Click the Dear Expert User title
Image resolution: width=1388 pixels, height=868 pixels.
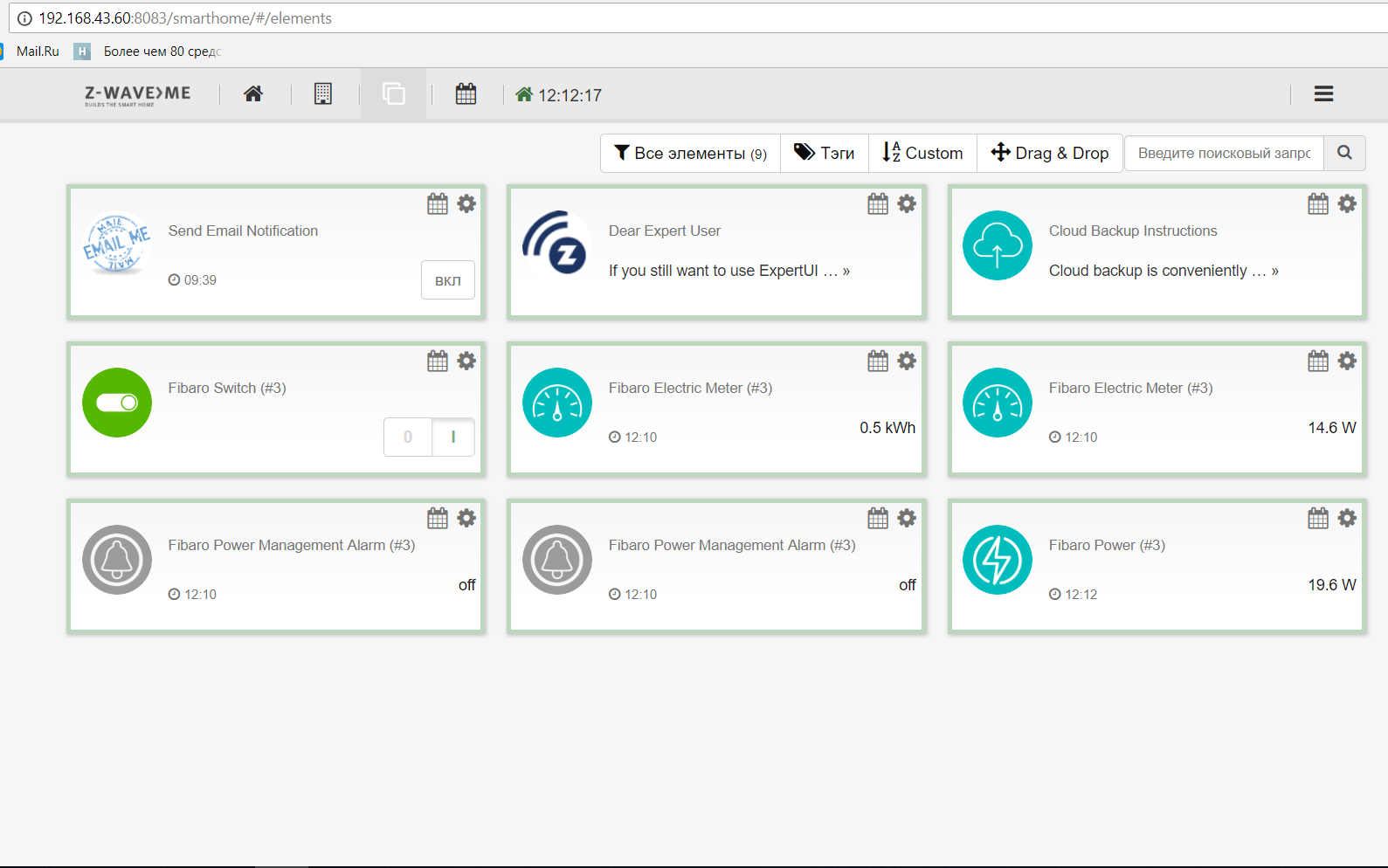click(665, 231)
